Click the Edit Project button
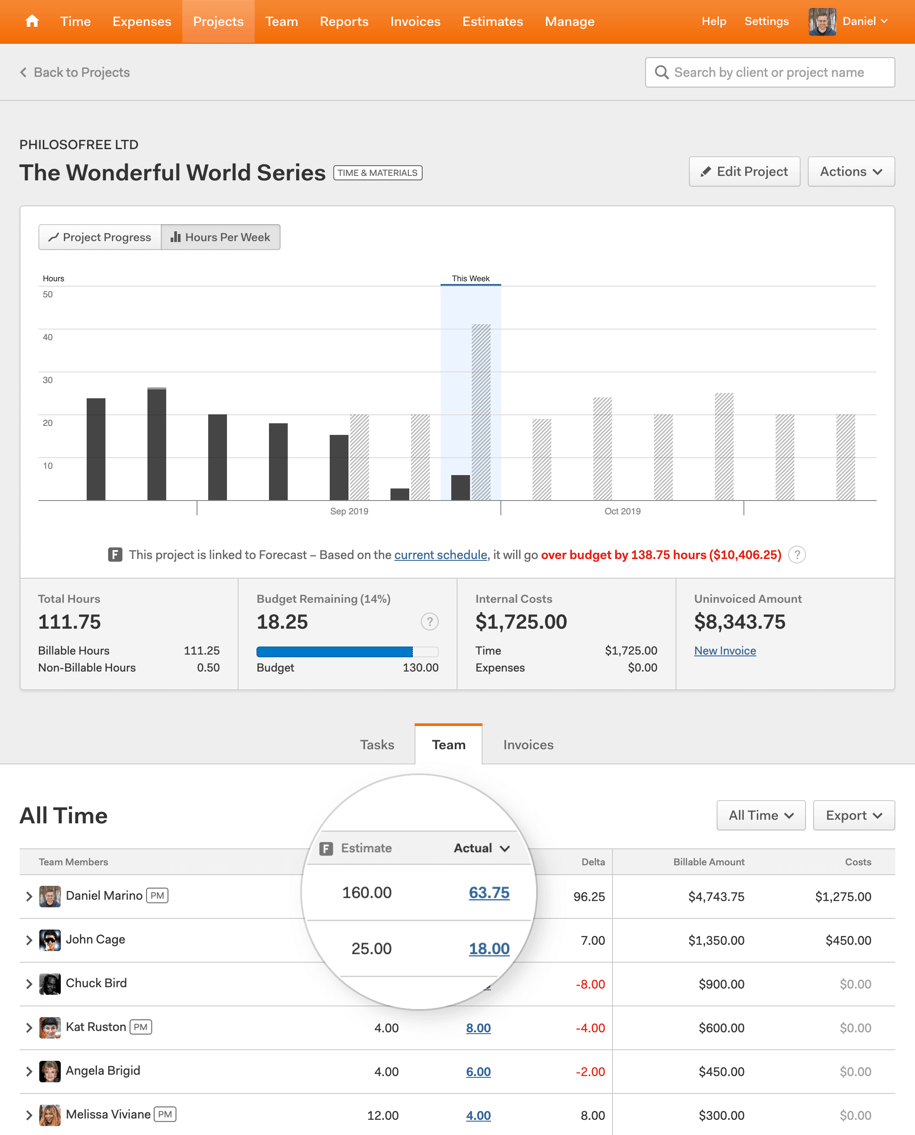 coord(744,172)
